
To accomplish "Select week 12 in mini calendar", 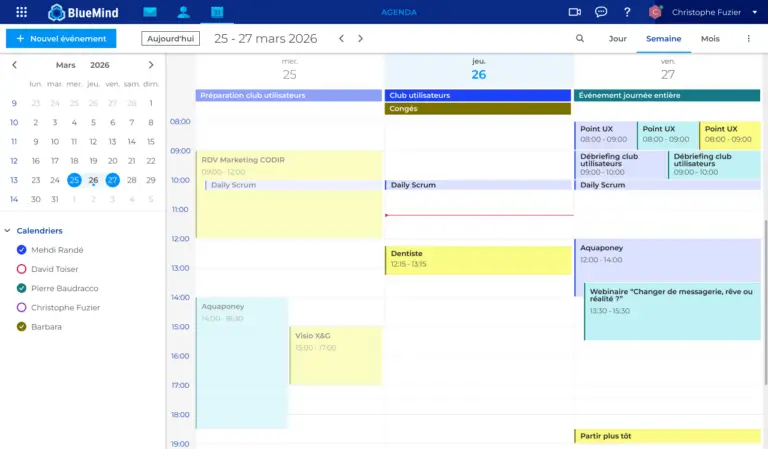I will [14, 161].
